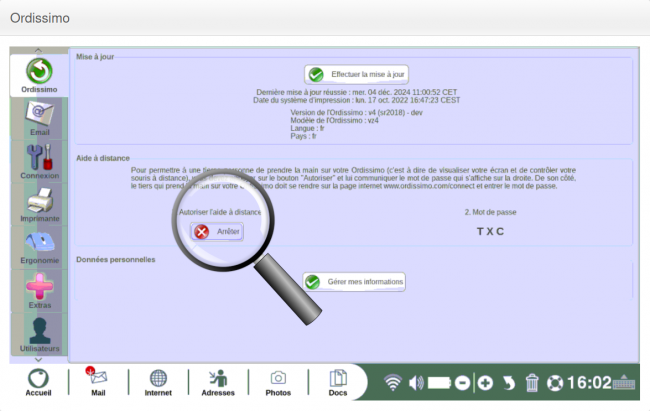The width and height of the screenshot is (650, 411).
Task: Toggle the on-screen keyboard icon
Action: 623,382
